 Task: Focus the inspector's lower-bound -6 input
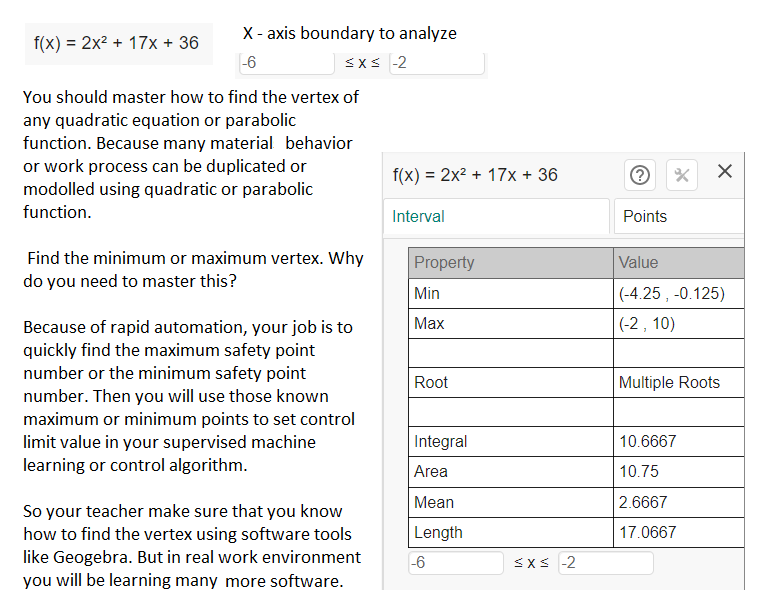tap(455, 562)
